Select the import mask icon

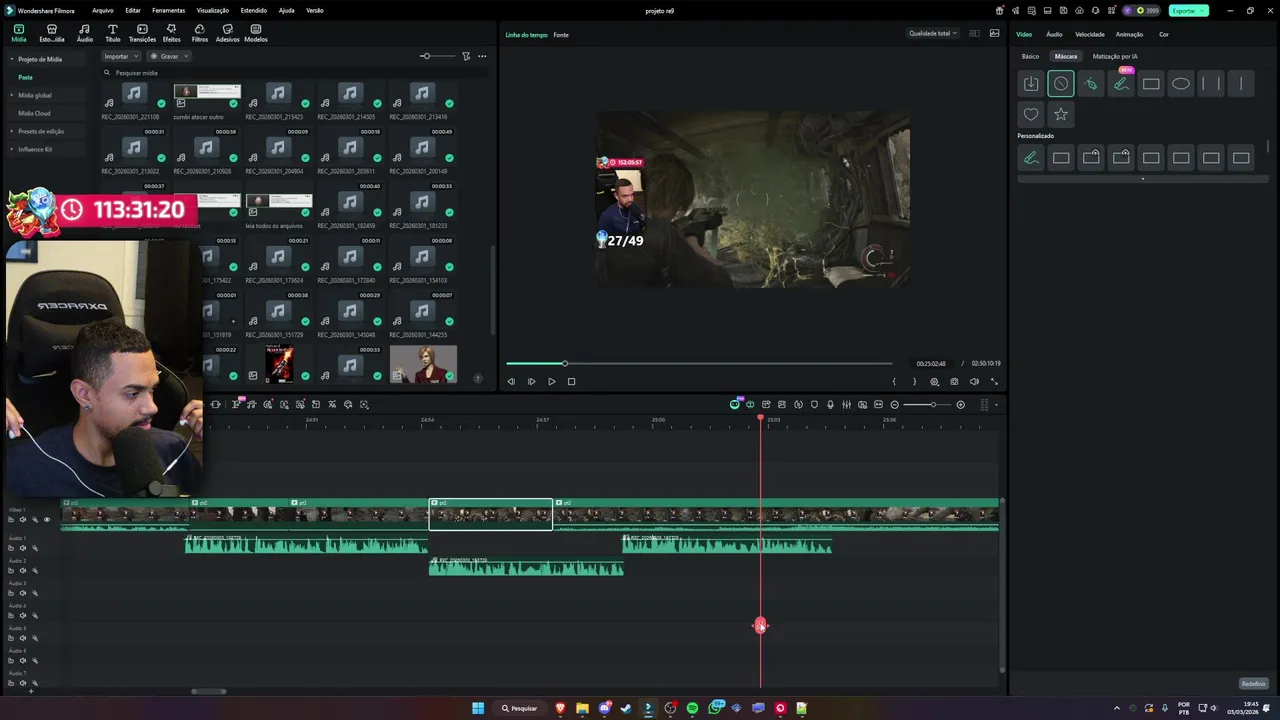coord(1031,84)
